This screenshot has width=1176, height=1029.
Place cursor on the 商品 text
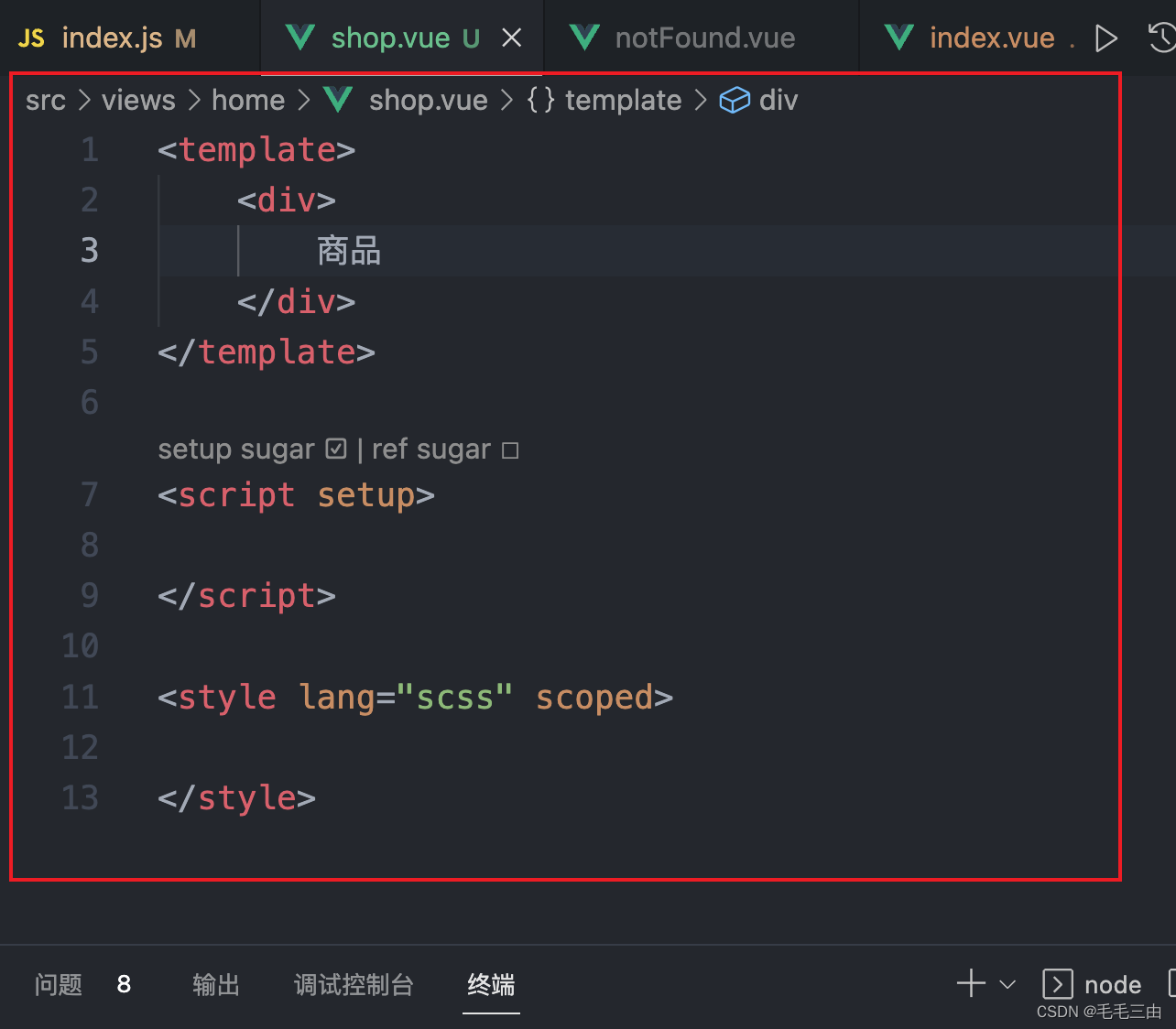pos(349,250)
